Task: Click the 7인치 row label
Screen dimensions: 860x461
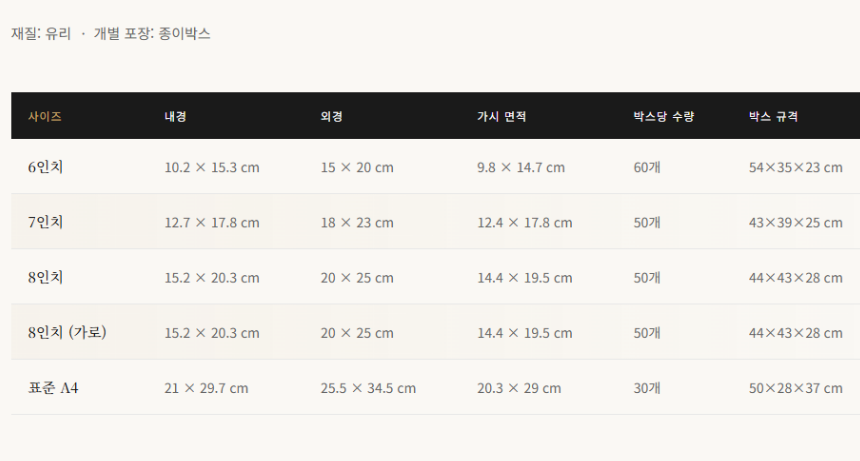Action: tap(46, 222)
